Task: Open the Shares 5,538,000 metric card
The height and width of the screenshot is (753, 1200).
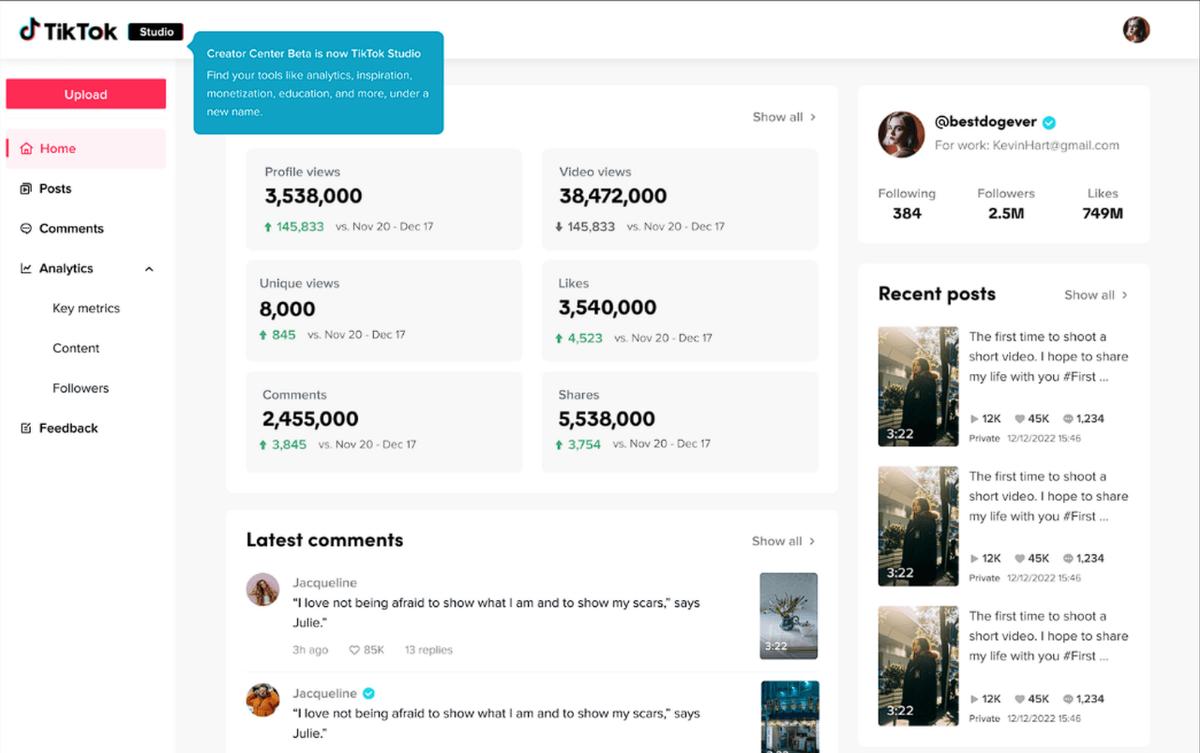Action: pos(680,422)
